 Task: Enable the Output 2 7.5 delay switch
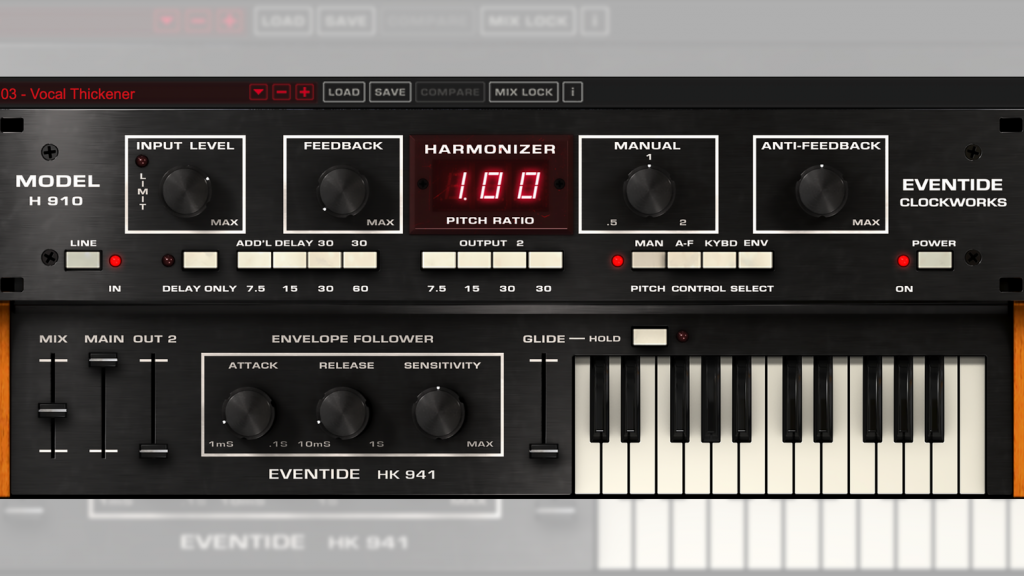click(x=439, y=260)
